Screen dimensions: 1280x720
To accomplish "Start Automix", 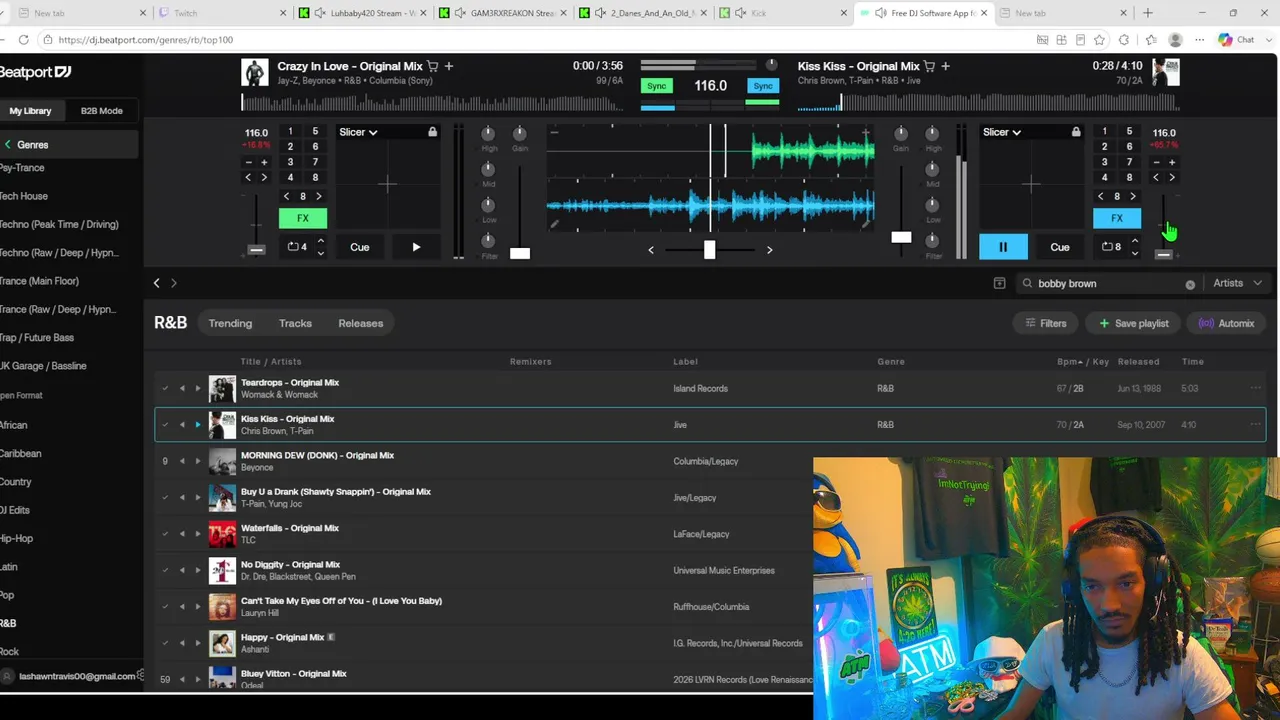I will click(x=1226, y=323).
